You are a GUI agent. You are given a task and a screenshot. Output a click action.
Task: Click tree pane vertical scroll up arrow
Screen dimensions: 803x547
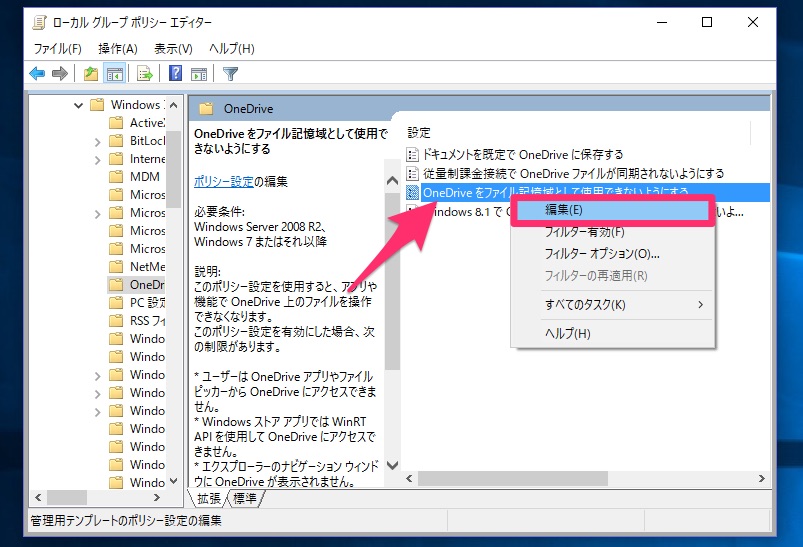(174, 105)
